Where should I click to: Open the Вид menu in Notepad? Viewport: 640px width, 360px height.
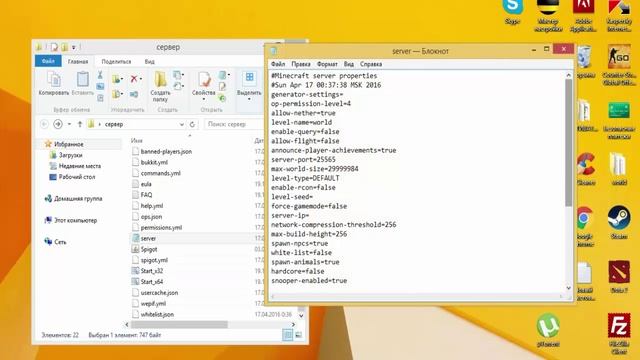coord(349,64)
